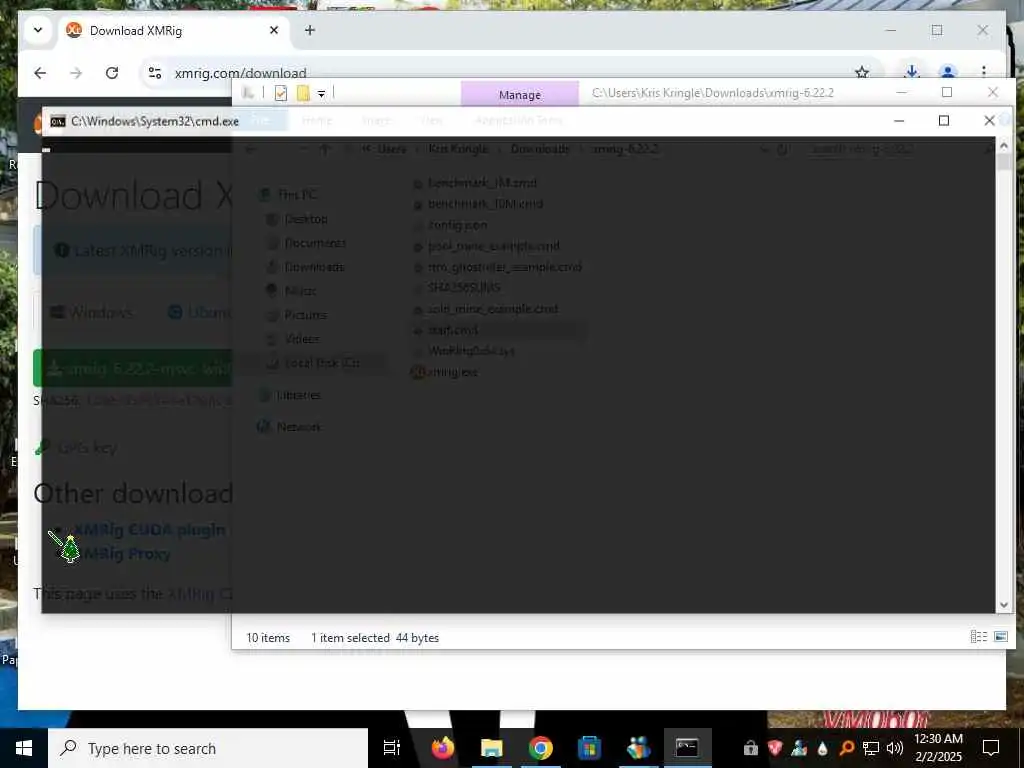Go back in Chrome
This screenshot has height=768, width=1024.
coord(40,72)
